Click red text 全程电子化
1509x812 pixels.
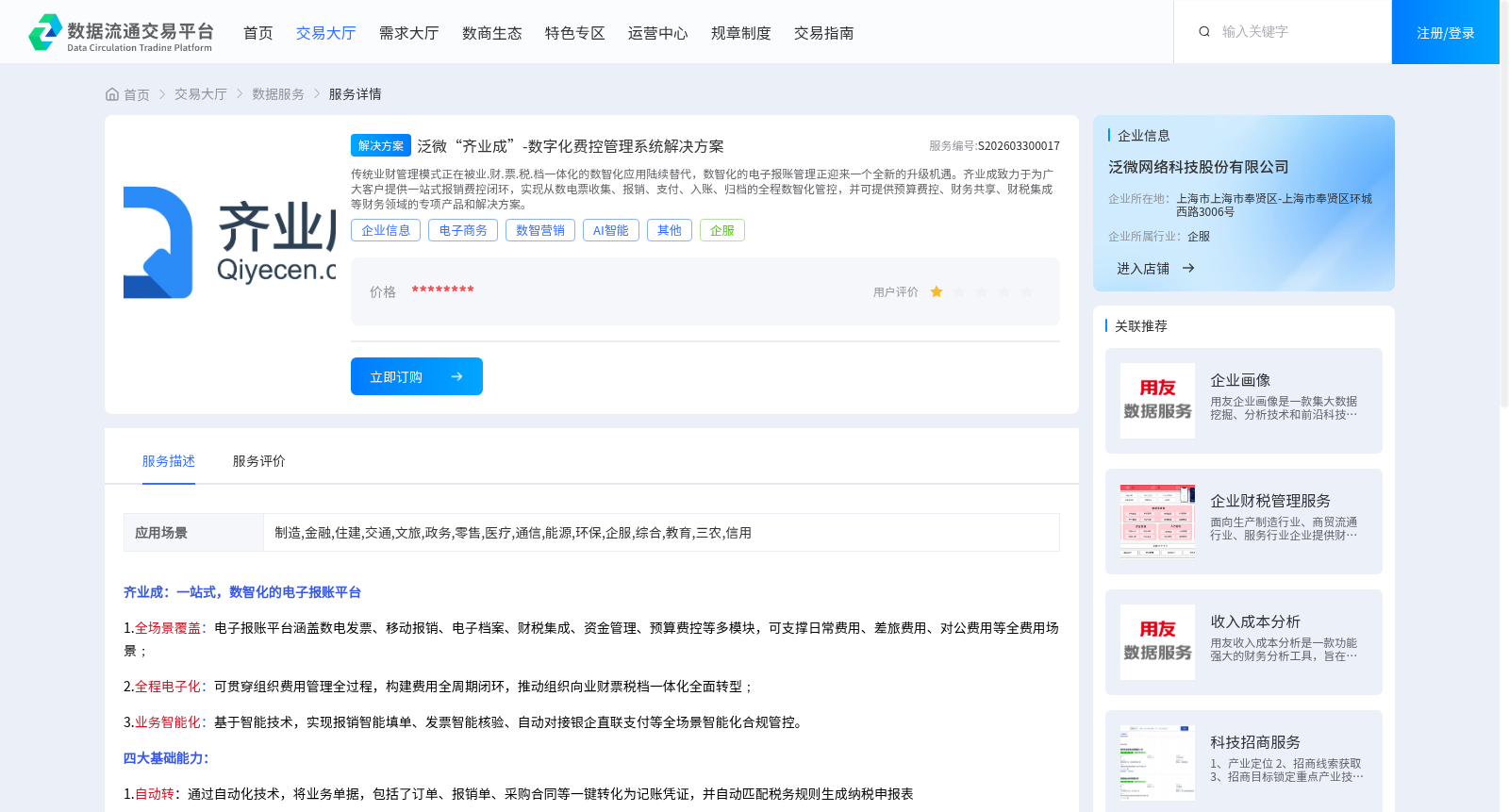click(168, 687)
